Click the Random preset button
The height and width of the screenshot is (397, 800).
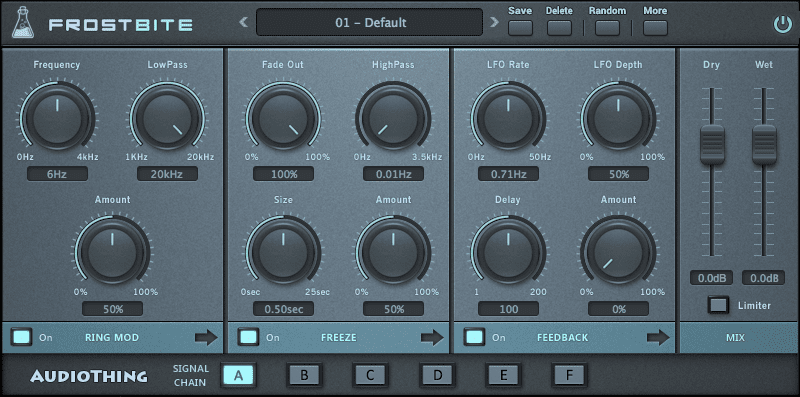(607, 28)
